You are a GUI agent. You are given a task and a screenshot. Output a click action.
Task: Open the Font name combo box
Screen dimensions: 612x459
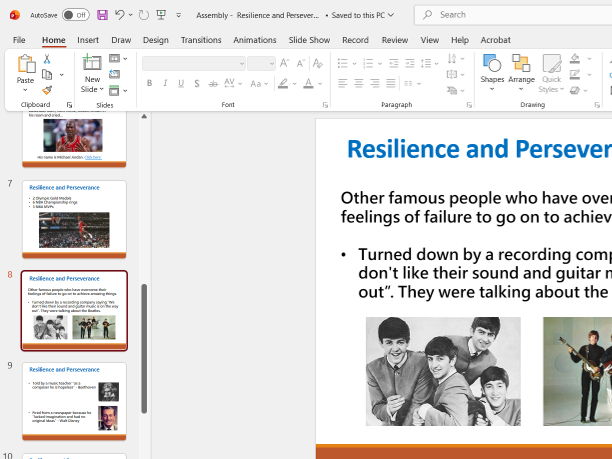194,63
